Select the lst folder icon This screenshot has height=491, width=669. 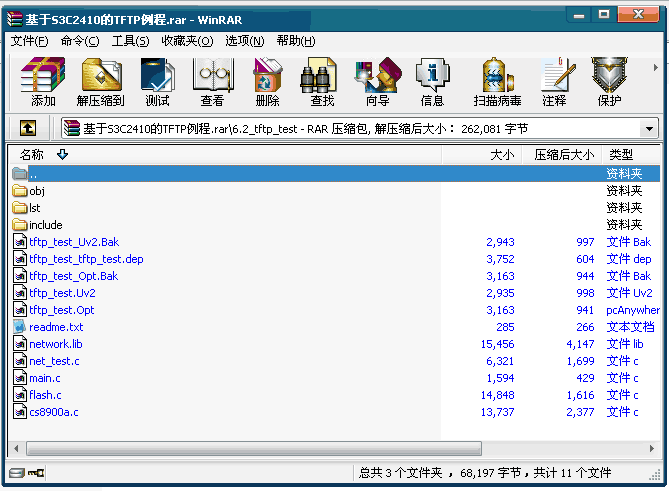pyautogui.click(x=20, y=208)
